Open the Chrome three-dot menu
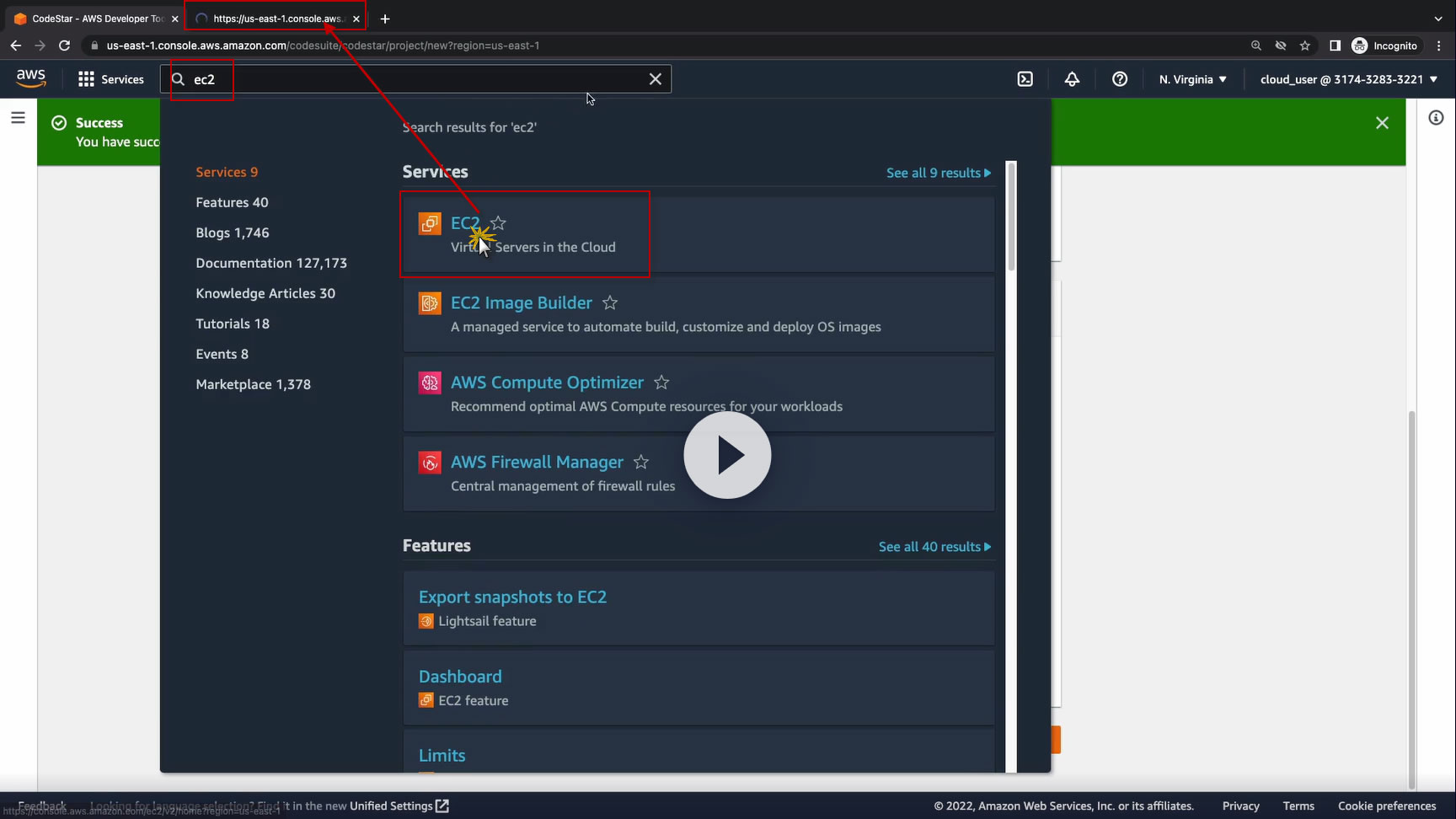Screen dimensions: 1456x819 [1439, 45]
